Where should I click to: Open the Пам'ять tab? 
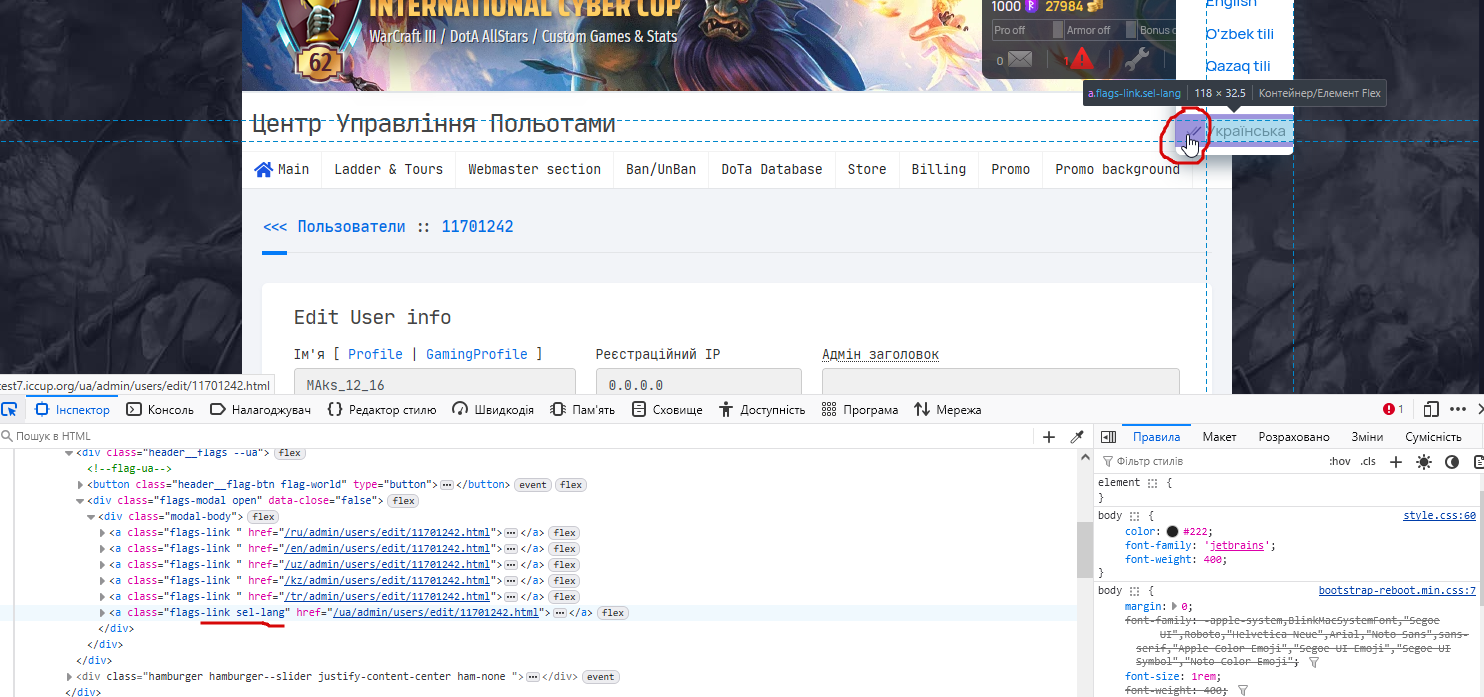(x=580, y=409)
